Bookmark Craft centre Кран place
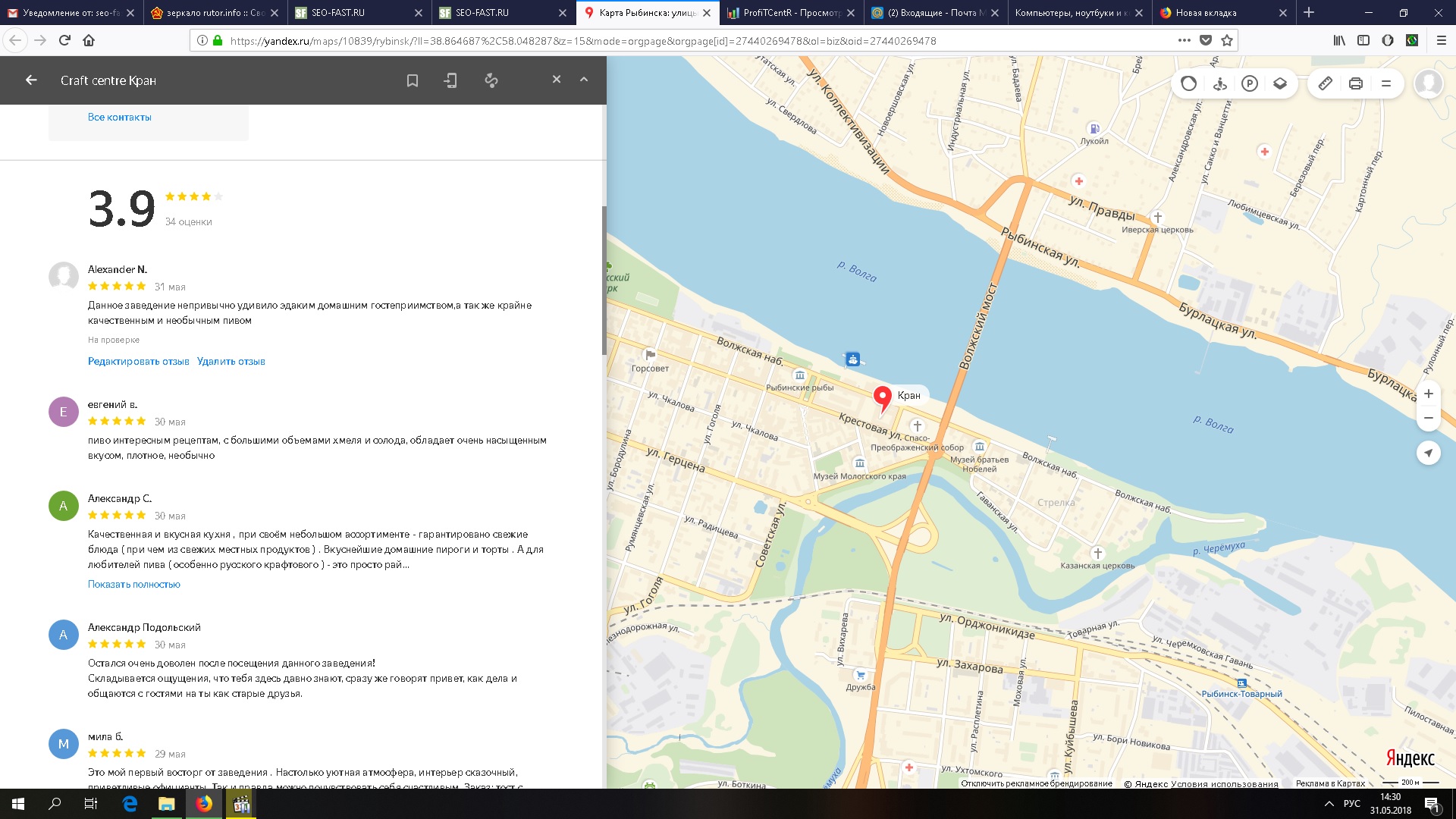This screenshot has width=1456, height=819. click(413, 80)
